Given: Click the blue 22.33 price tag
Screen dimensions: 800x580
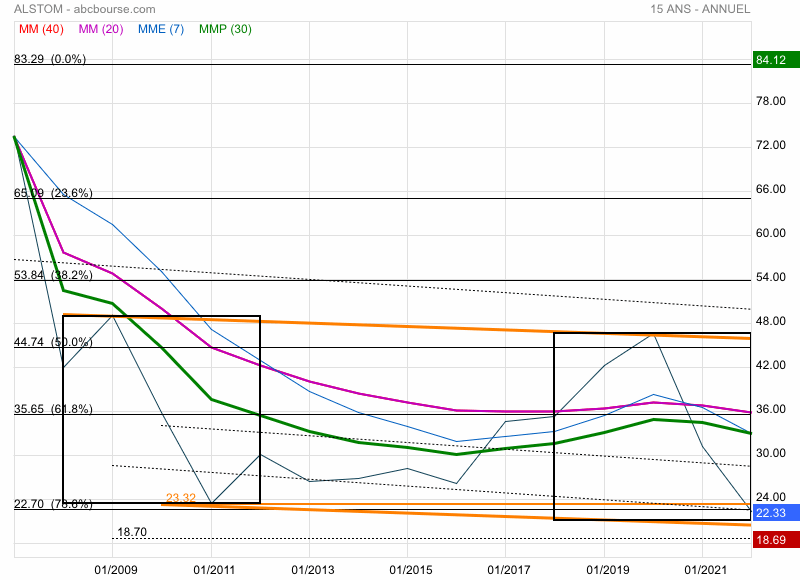Looking at the screenshot, I should point(776,513).
